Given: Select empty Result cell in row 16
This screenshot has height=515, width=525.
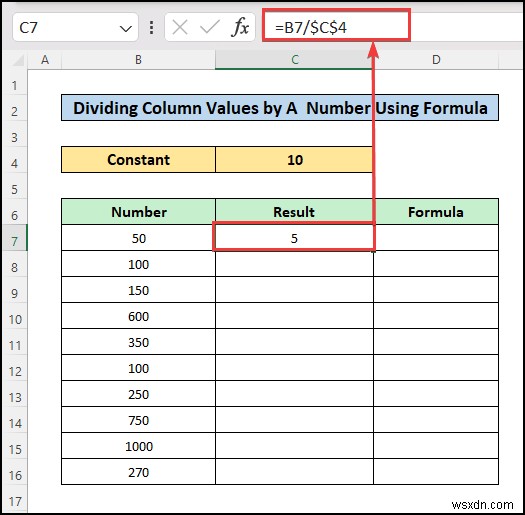Looking at the screenshot, I should coord(294,472).
